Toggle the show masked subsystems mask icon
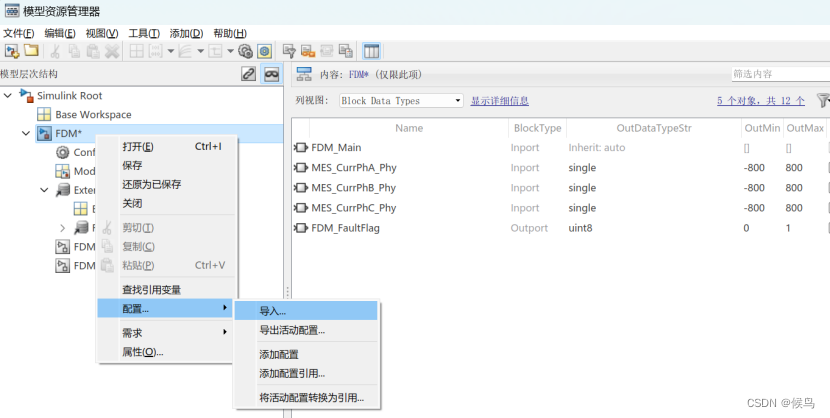 point(272,74)
